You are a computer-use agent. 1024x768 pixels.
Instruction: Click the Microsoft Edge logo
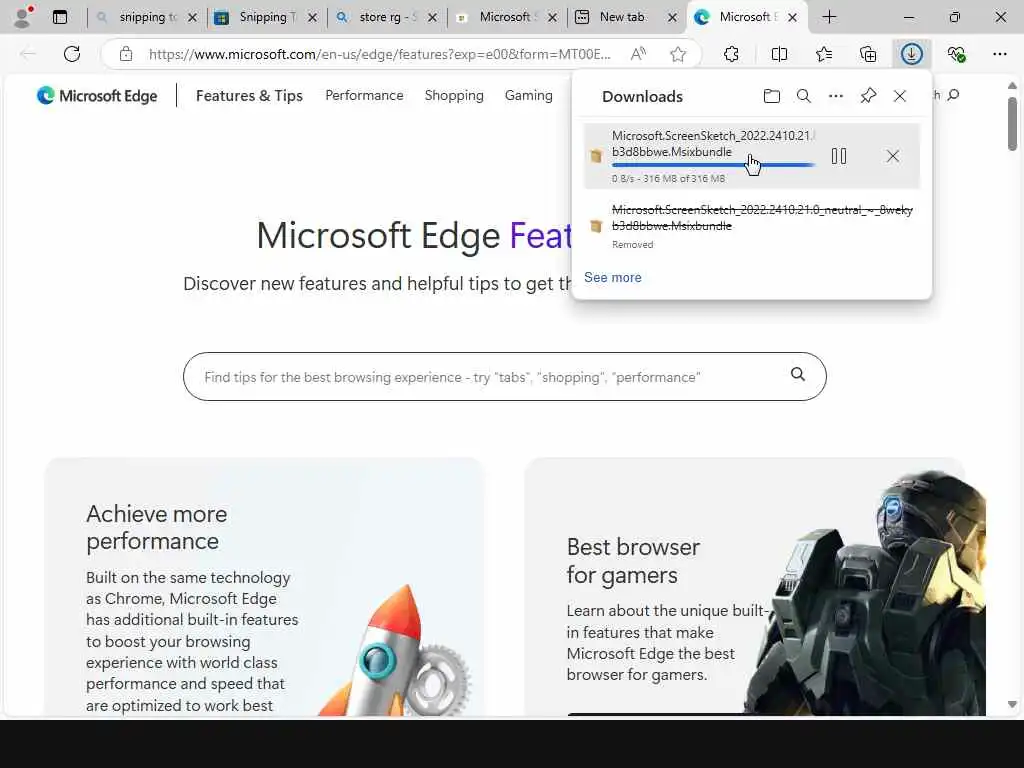pyautogui.click(x=97, y=96)
